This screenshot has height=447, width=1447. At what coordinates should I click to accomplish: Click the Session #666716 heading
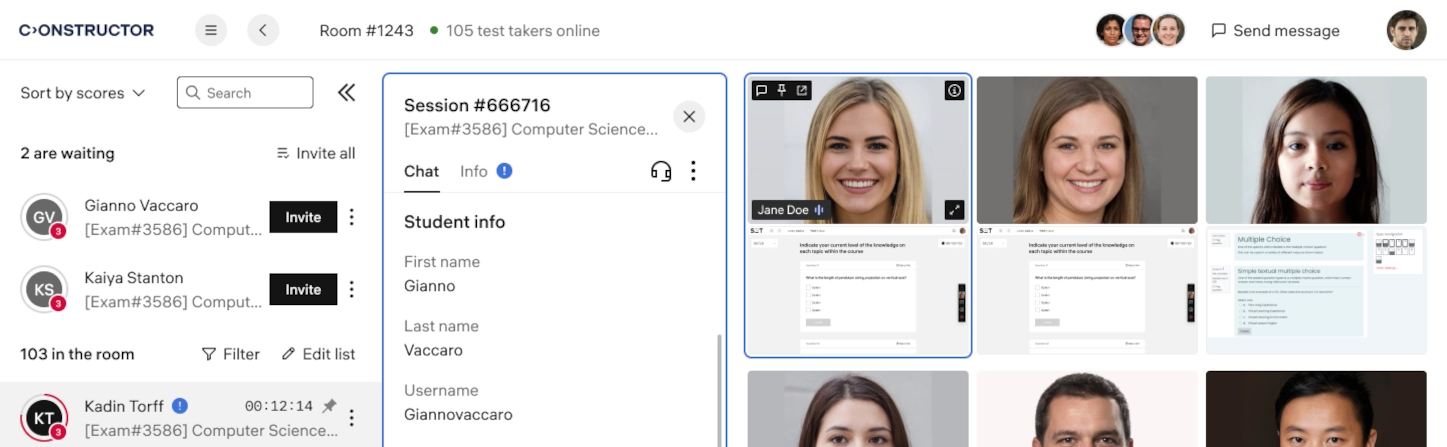pos(477,105)
